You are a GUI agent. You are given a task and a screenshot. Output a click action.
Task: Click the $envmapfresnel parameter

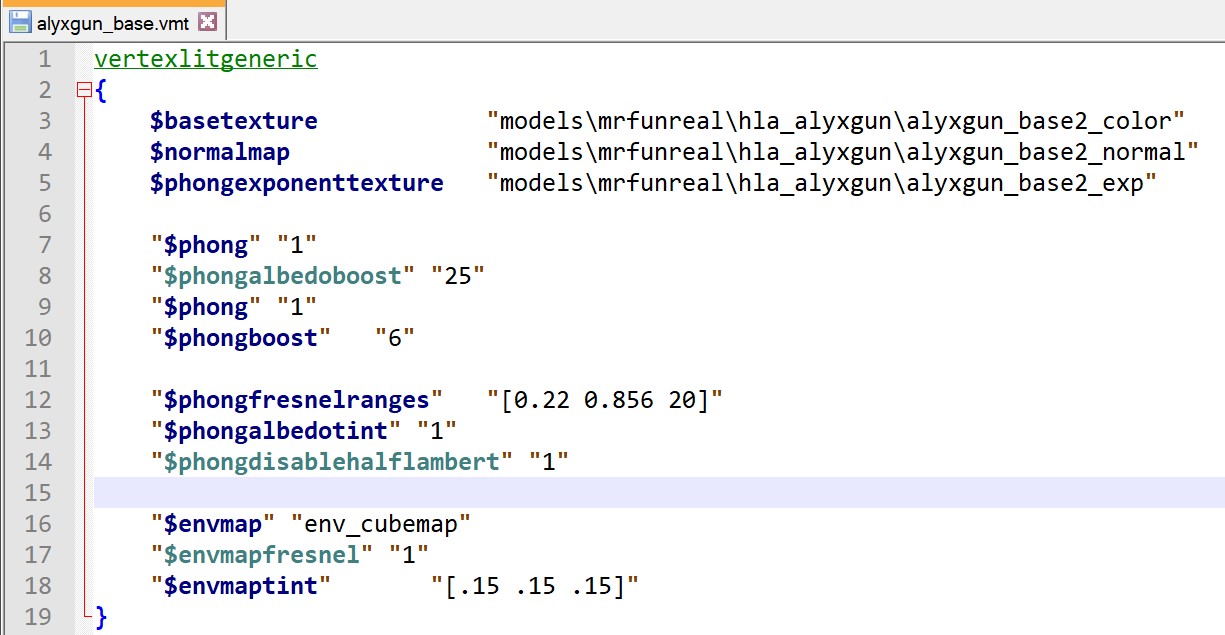click(262, 555)
